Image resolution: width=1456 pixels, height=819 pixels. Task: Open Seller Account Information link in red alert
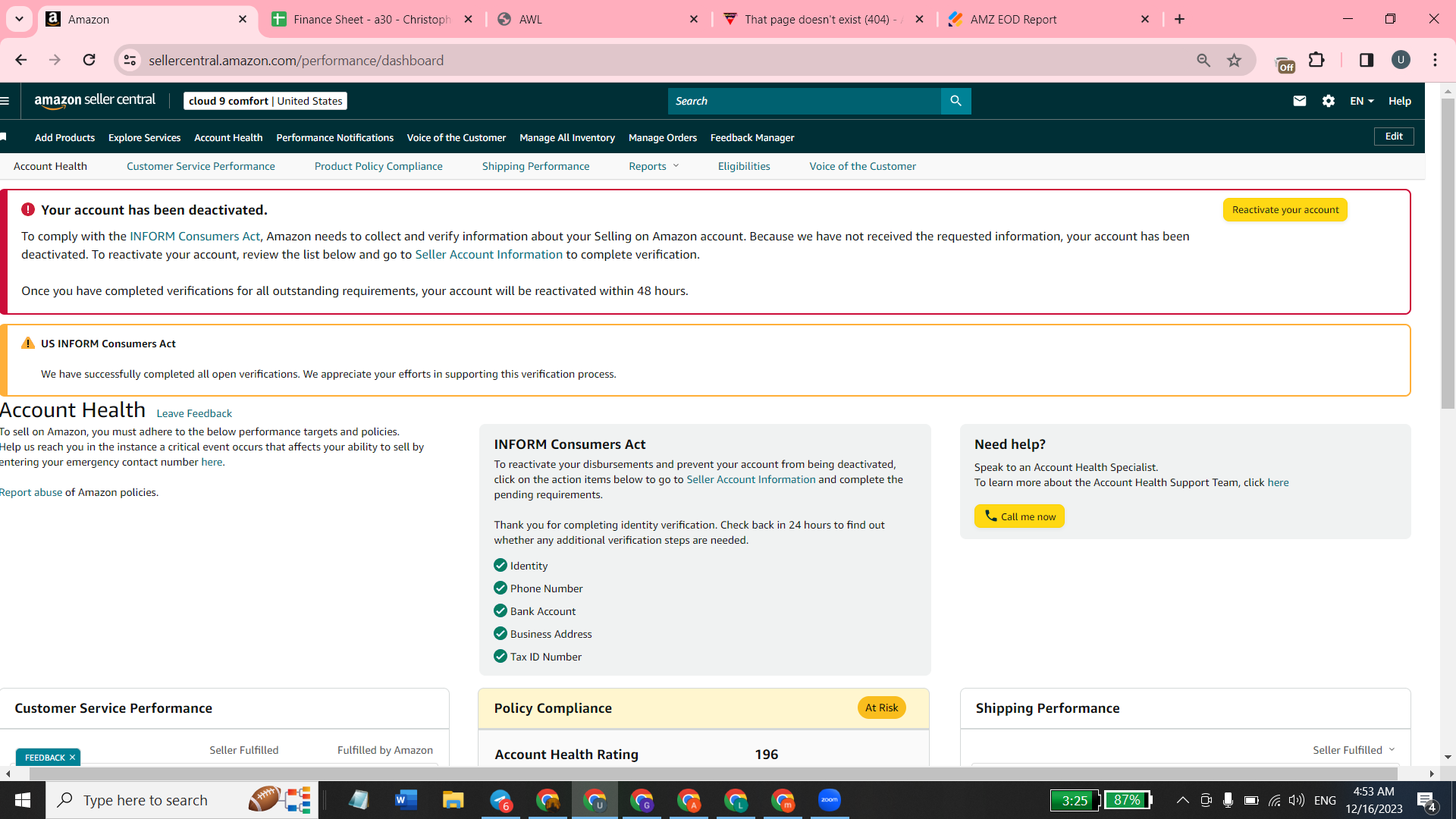(489, 255)
